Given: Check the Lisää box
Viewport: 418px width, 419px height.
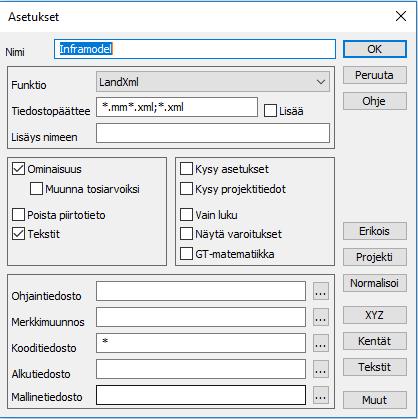Looking at the screenshot, I should (270, 111).
